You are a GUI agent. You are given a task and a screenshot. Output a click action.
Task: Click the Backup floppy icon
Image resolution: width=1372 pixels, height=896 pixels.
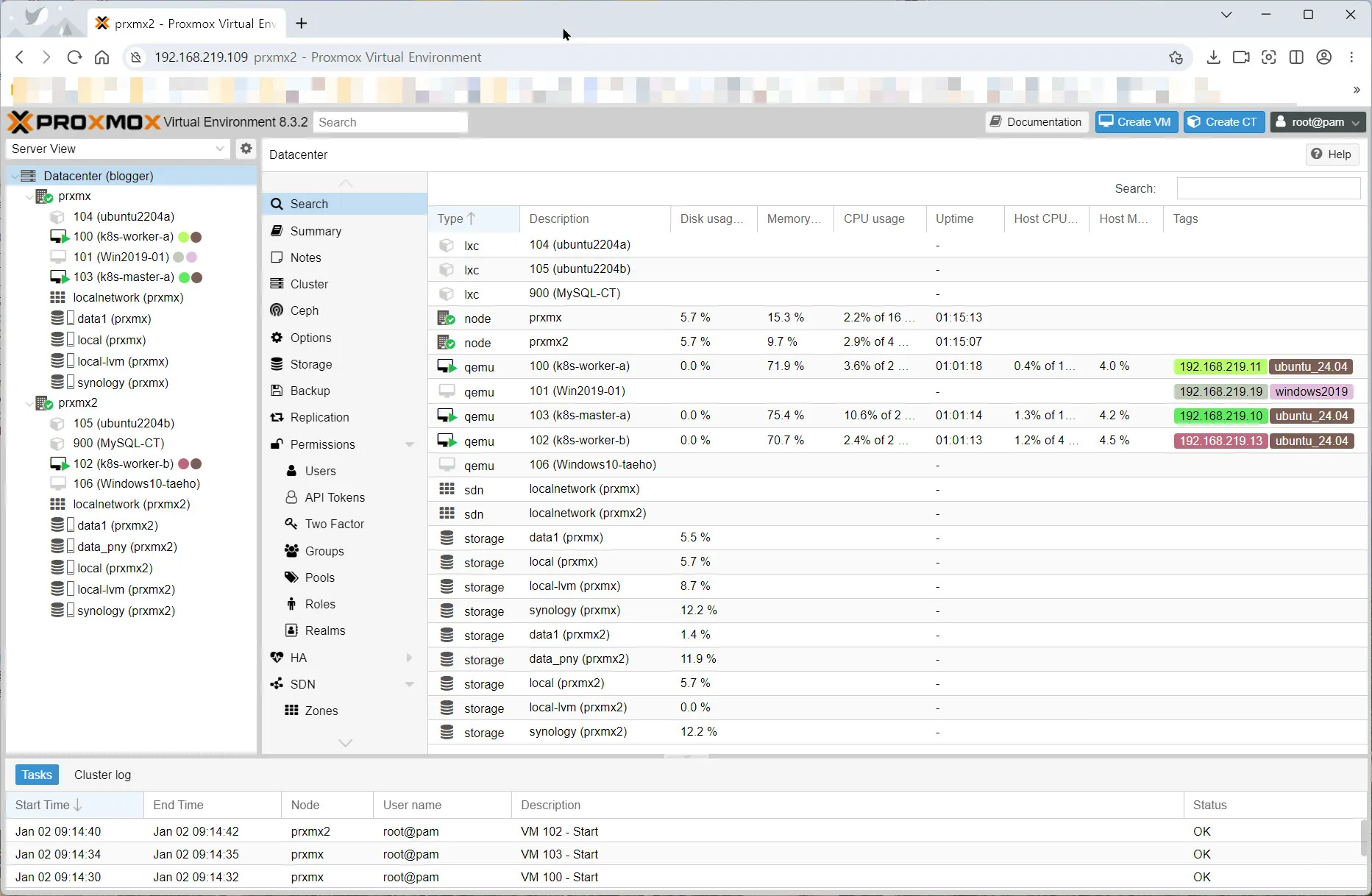[277, 391]
